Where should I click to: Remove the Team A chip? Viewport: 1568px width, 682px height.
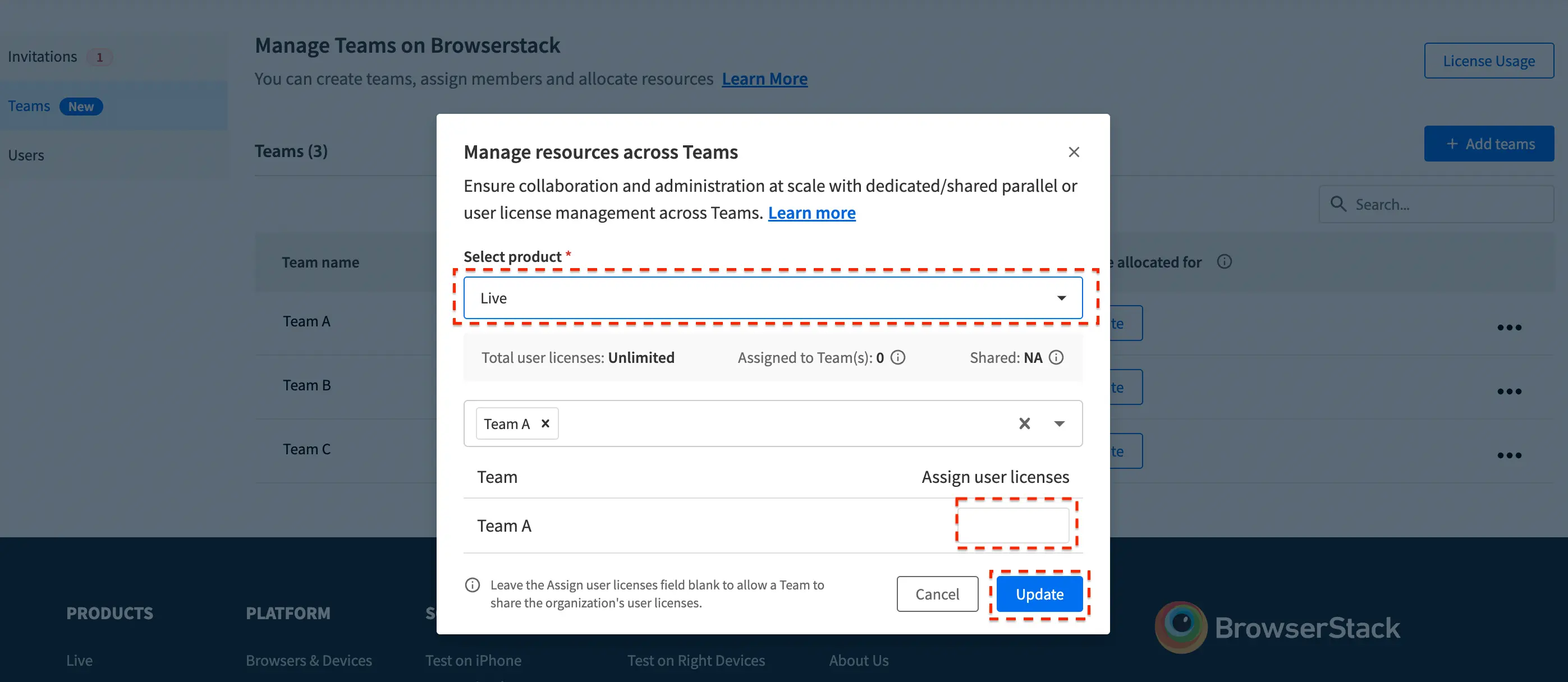click(x=545, y=423)
